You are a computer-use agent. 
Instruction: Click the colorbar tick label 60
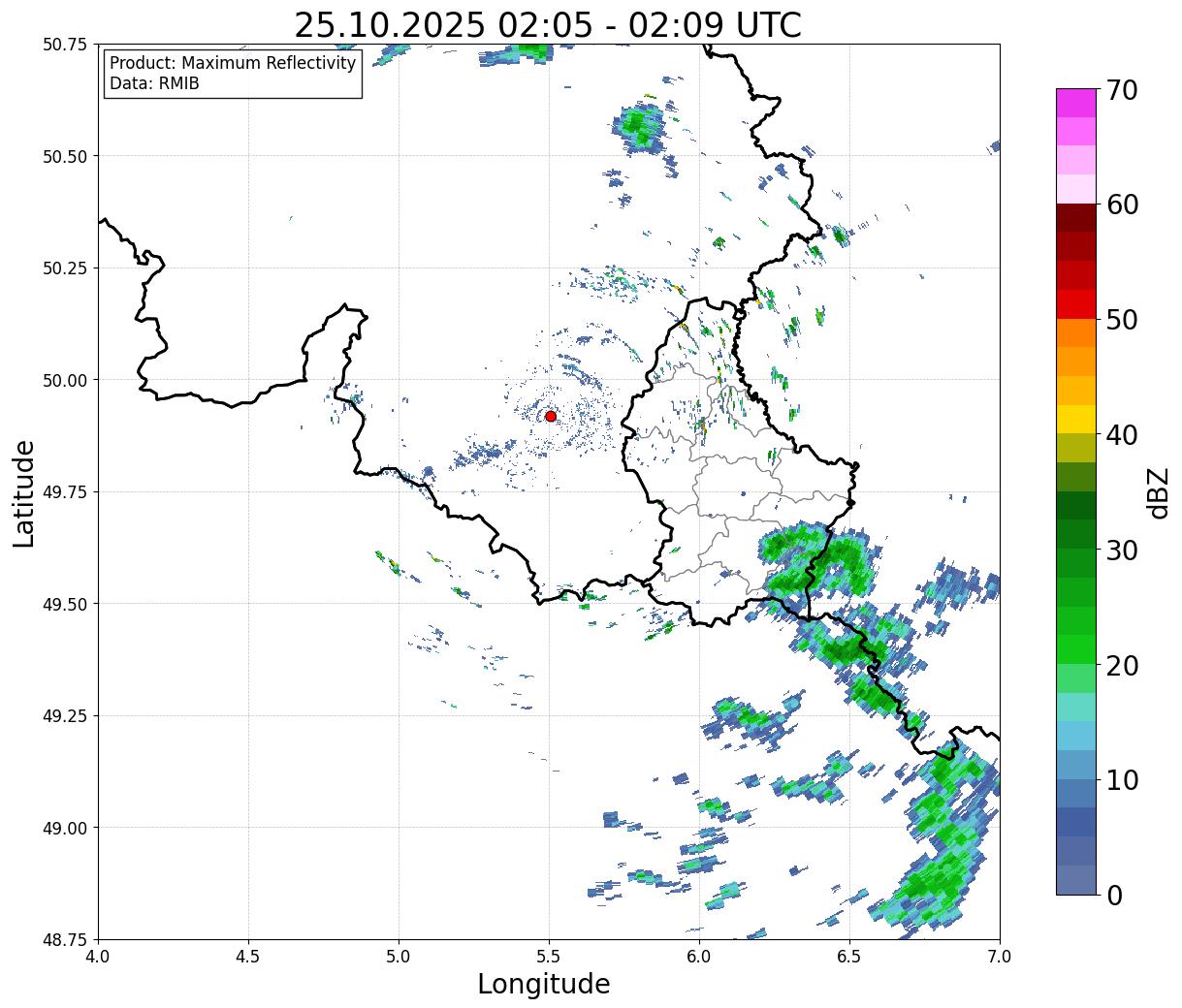1122,205
